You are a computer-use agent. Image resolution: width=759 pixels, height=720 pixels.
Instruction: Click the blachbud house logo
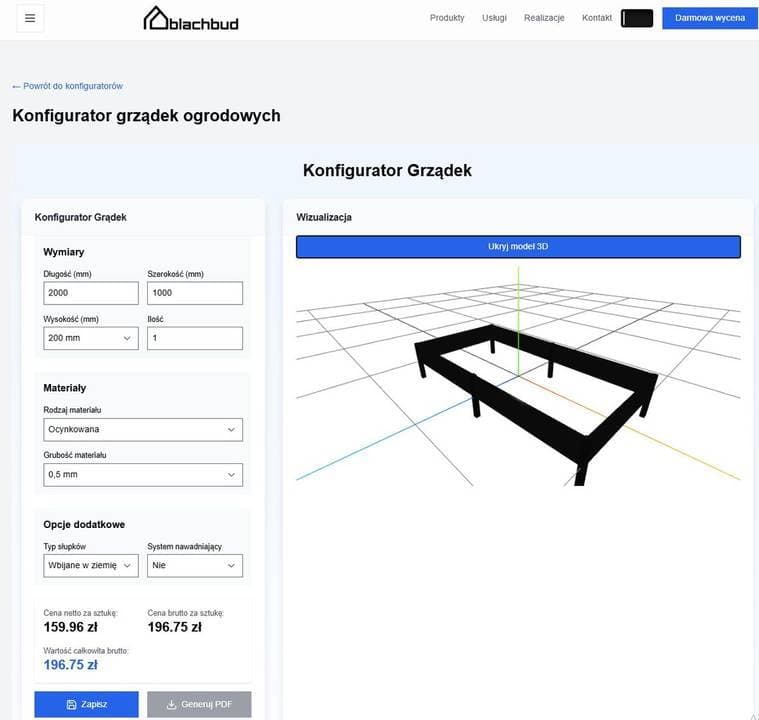click(x=191, y=19)
